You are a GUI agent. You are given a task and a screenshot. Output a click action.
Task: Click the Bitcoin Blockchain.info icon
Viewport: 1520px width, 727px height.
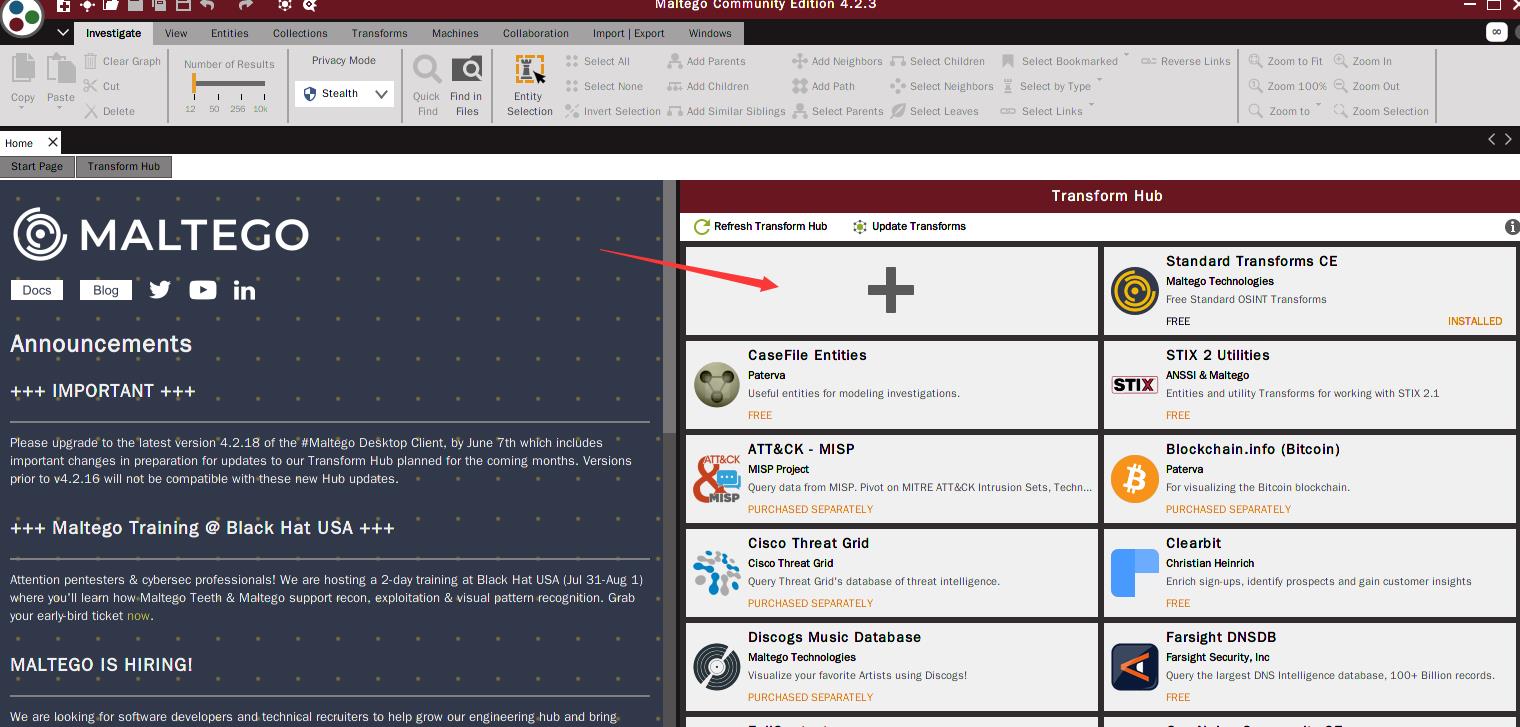1135,479
